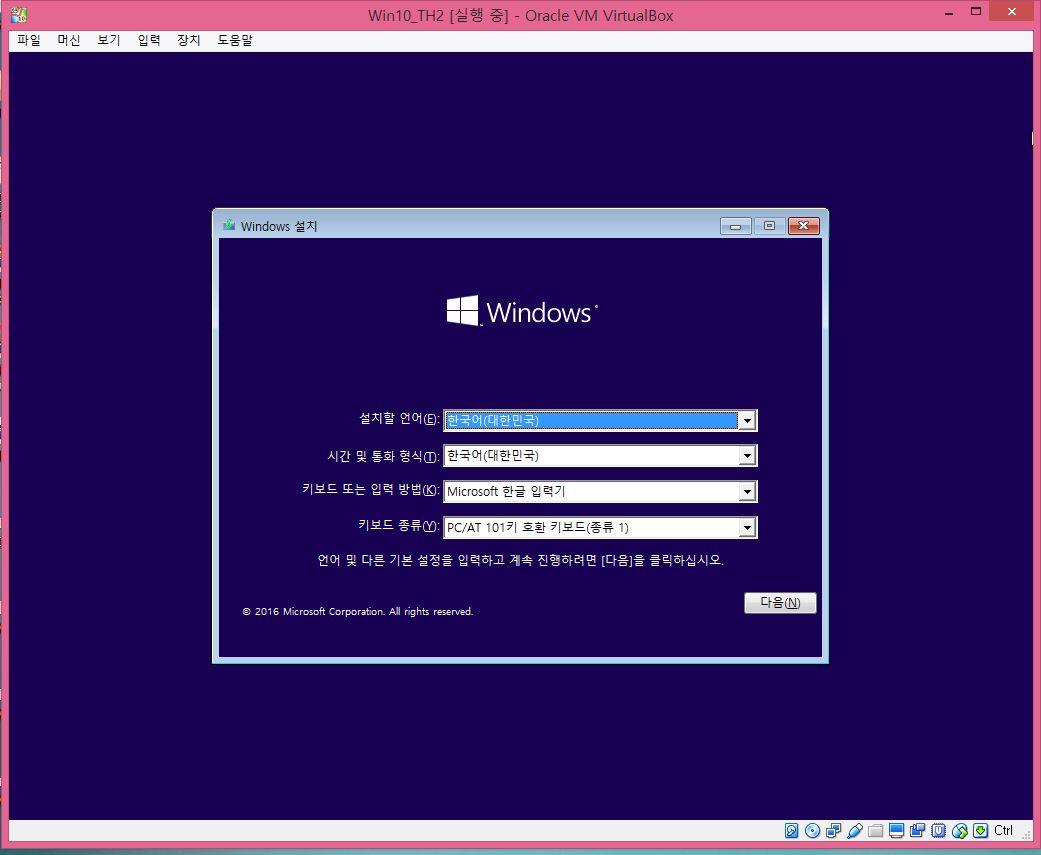Open the virtual display status icon
Screen dimensions: 1041x855
(897, 830)
